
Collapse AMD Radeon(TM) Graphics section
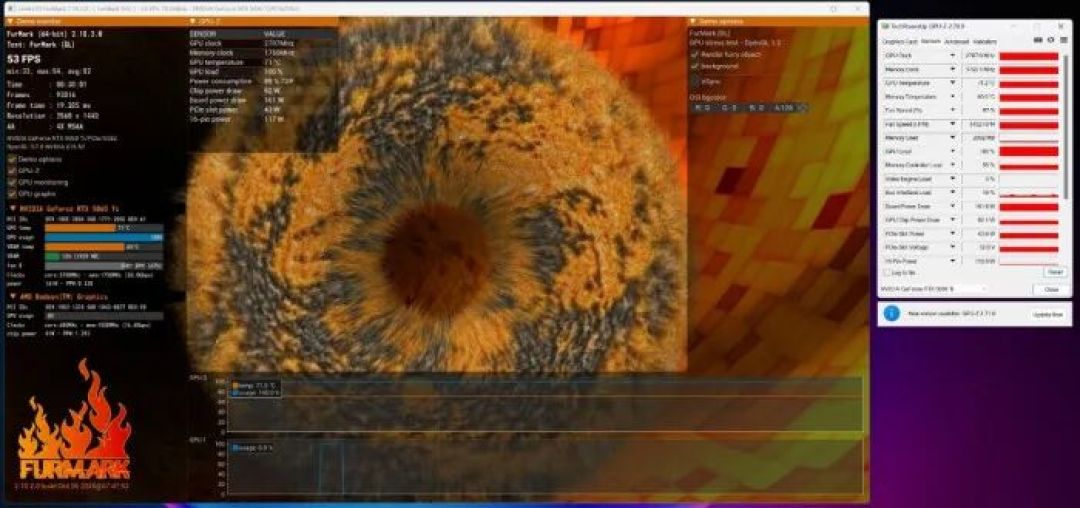click(x=12, y=296)
